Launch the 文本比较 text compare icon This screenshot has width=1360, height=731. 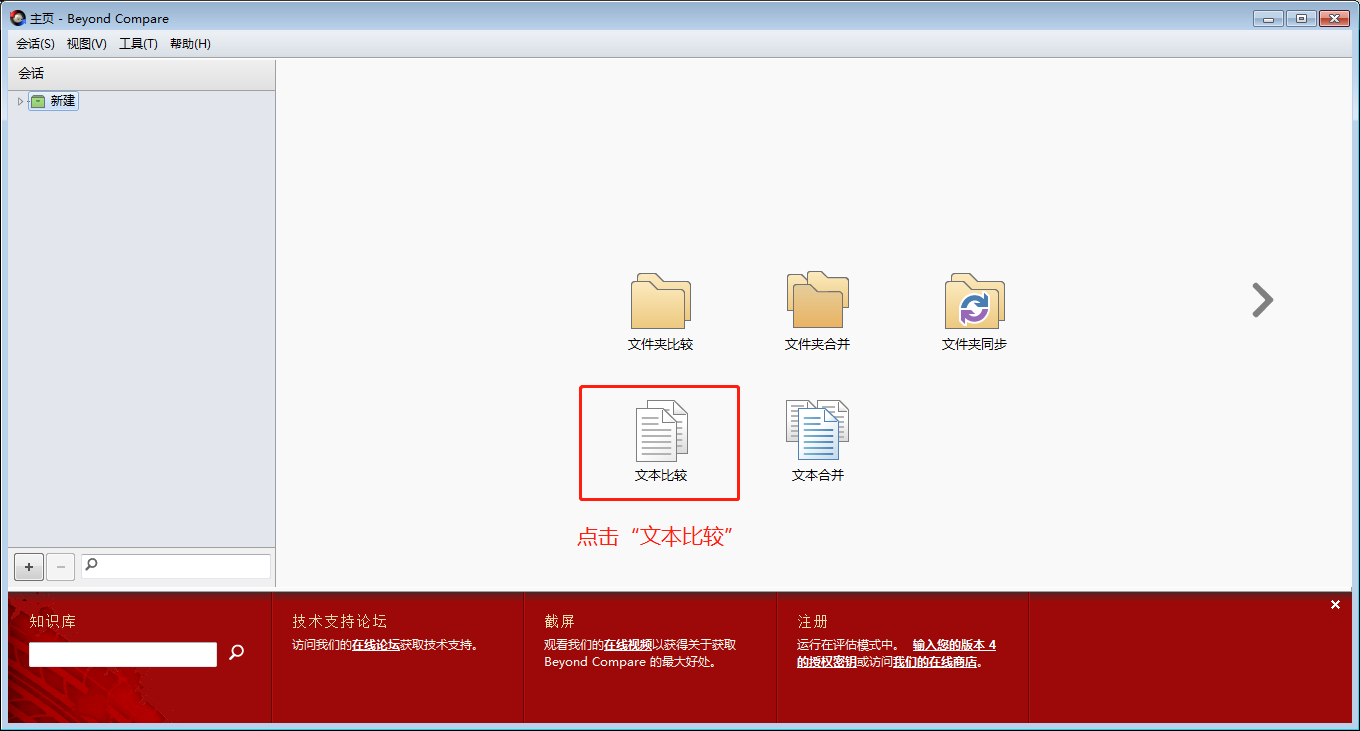[661, 432]
